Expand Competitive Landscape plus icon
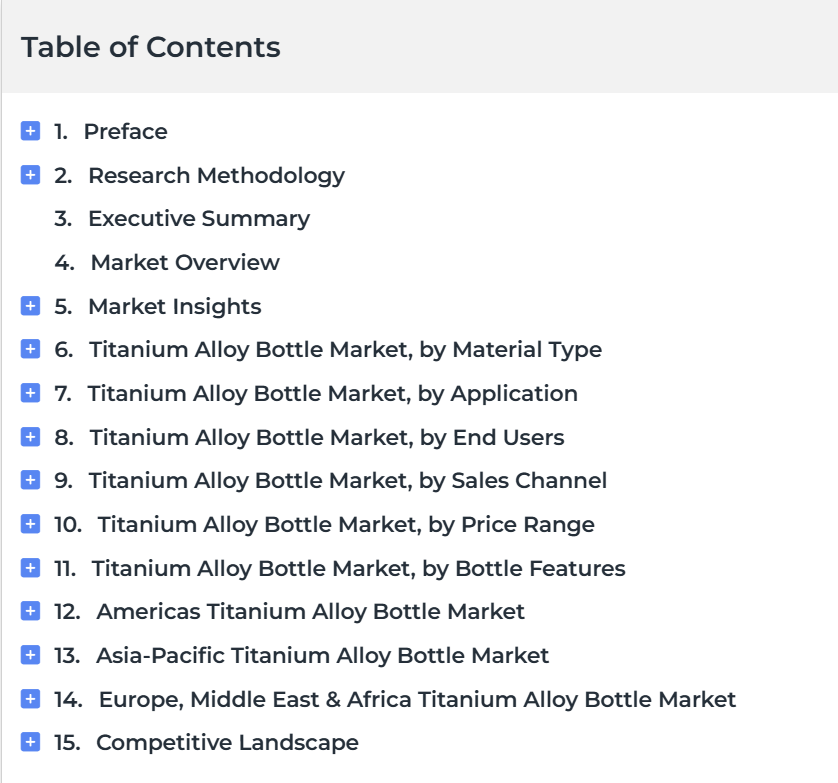The height and width of the screenshot is (783, 838). click(30, 742)
